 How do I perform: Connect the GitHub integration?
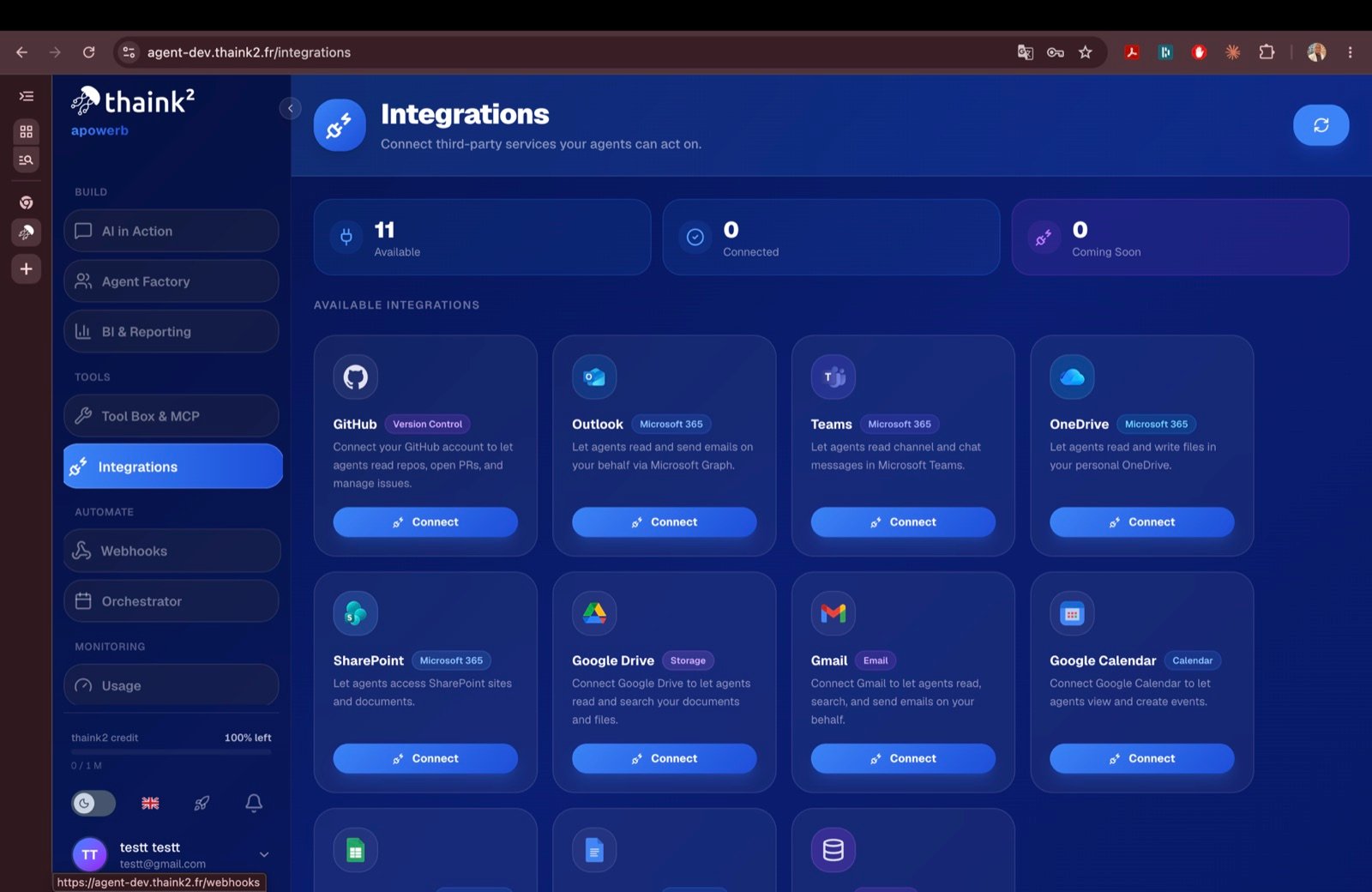[x=425, y=521]
